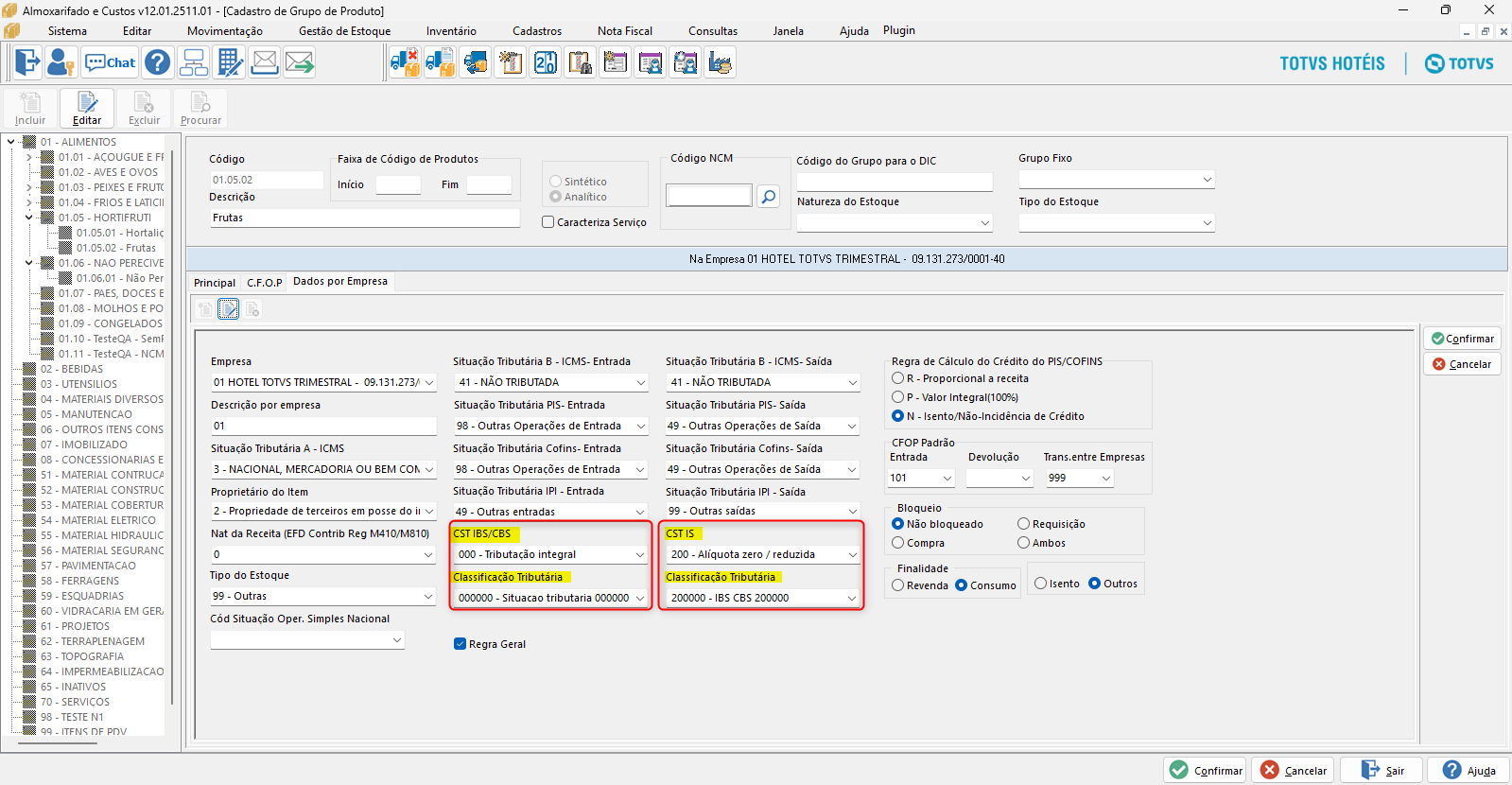Screen dimensions: 1512x785
Task: Click the envelope with green arrow icon
Action: tap(300, 62)
